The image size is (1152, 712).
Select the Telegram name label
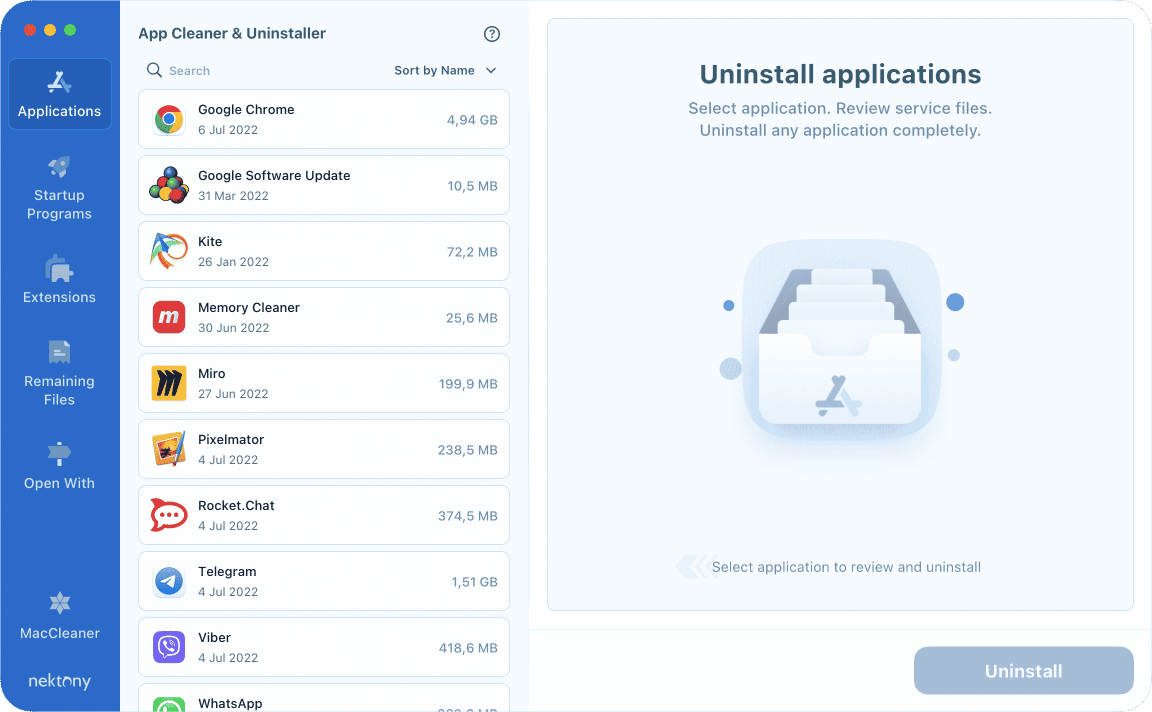point(227,572)
